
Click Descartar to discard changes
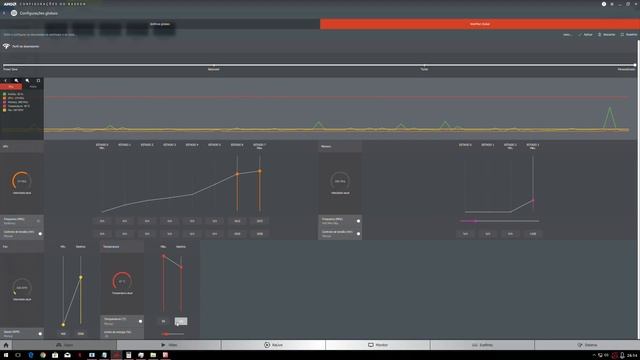click(607, 35)
